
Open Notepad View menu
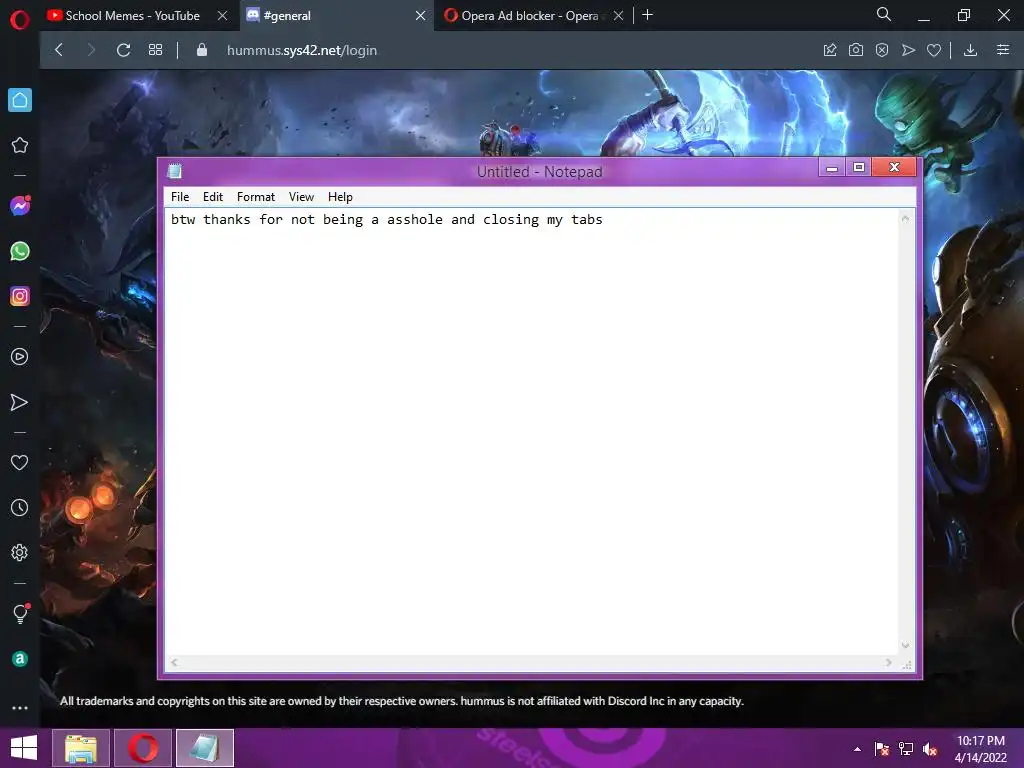(301, 197)
